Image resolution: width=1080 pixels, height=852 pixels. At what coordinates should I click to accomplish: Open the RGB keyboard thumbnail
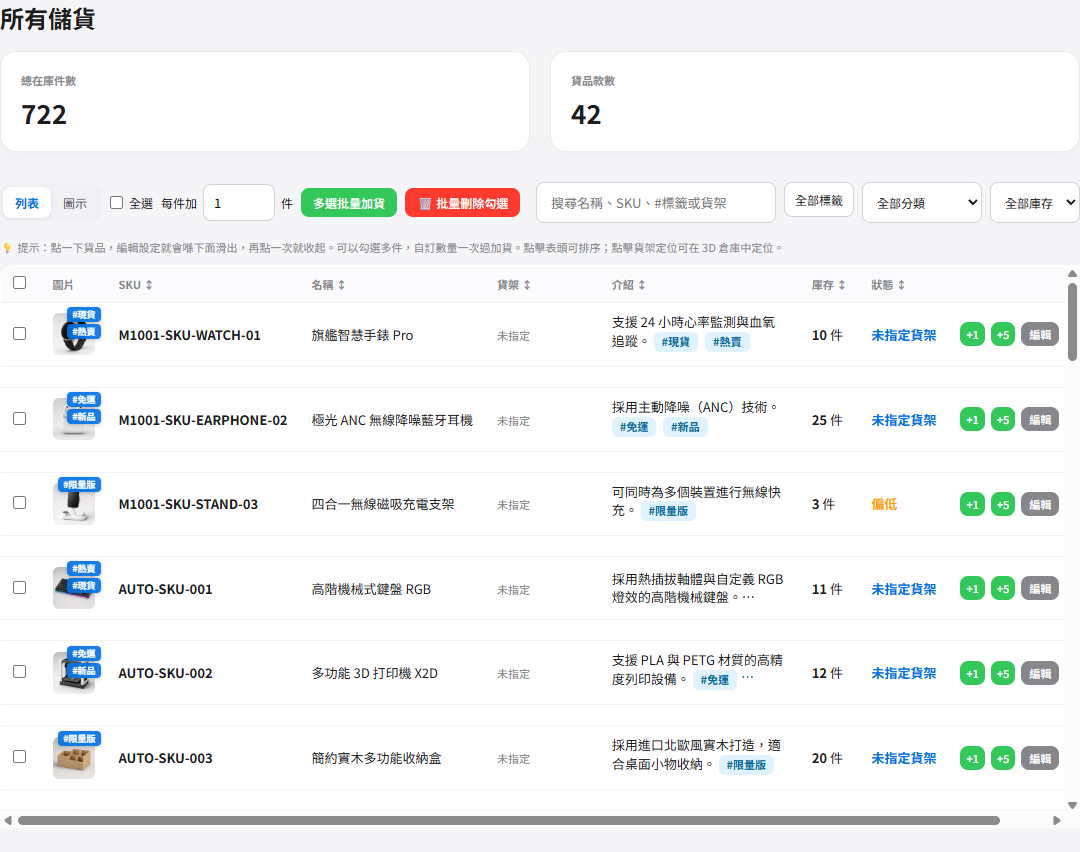tap(74, 588)
